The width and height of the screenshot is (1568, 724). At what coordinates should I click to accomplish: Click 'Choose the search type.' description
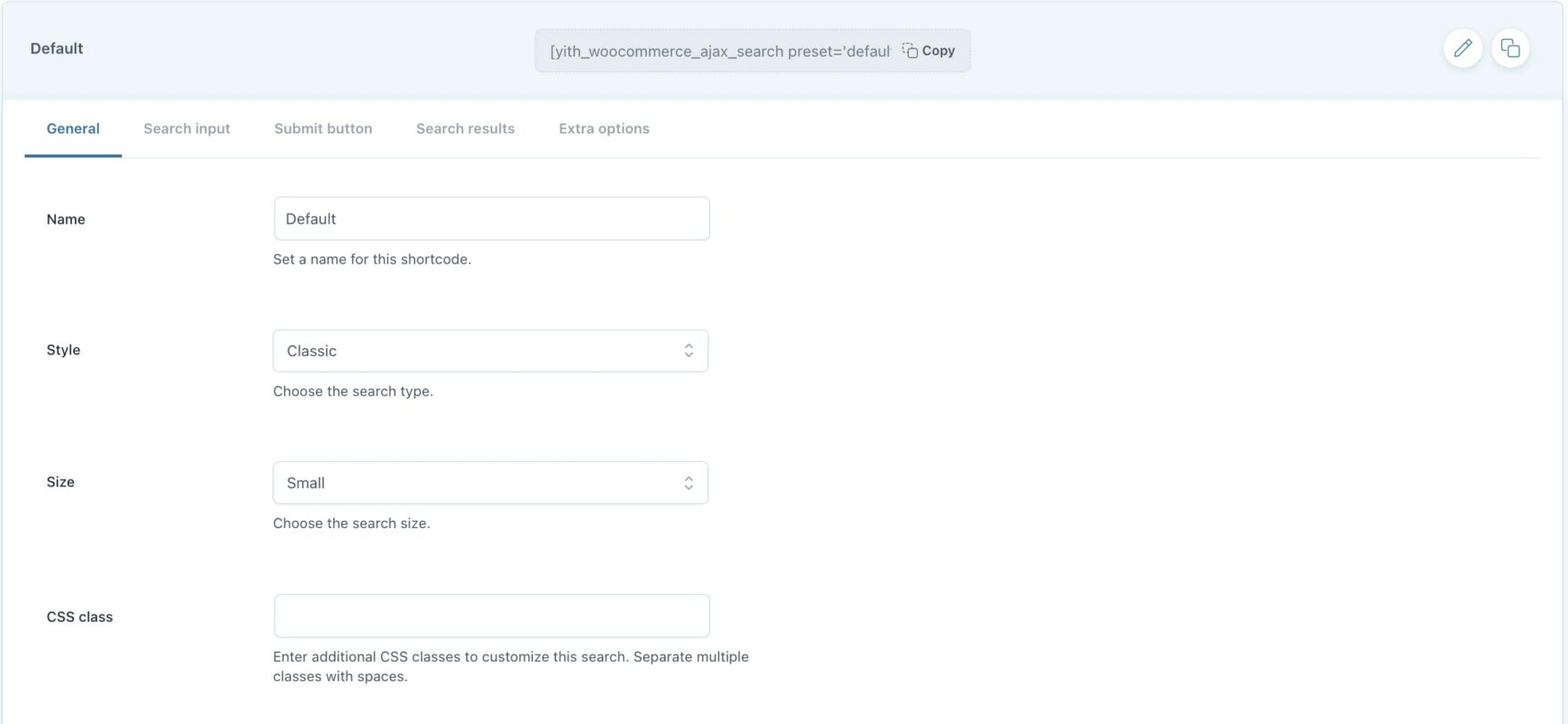pyautogui.click(x=353, y=391)
